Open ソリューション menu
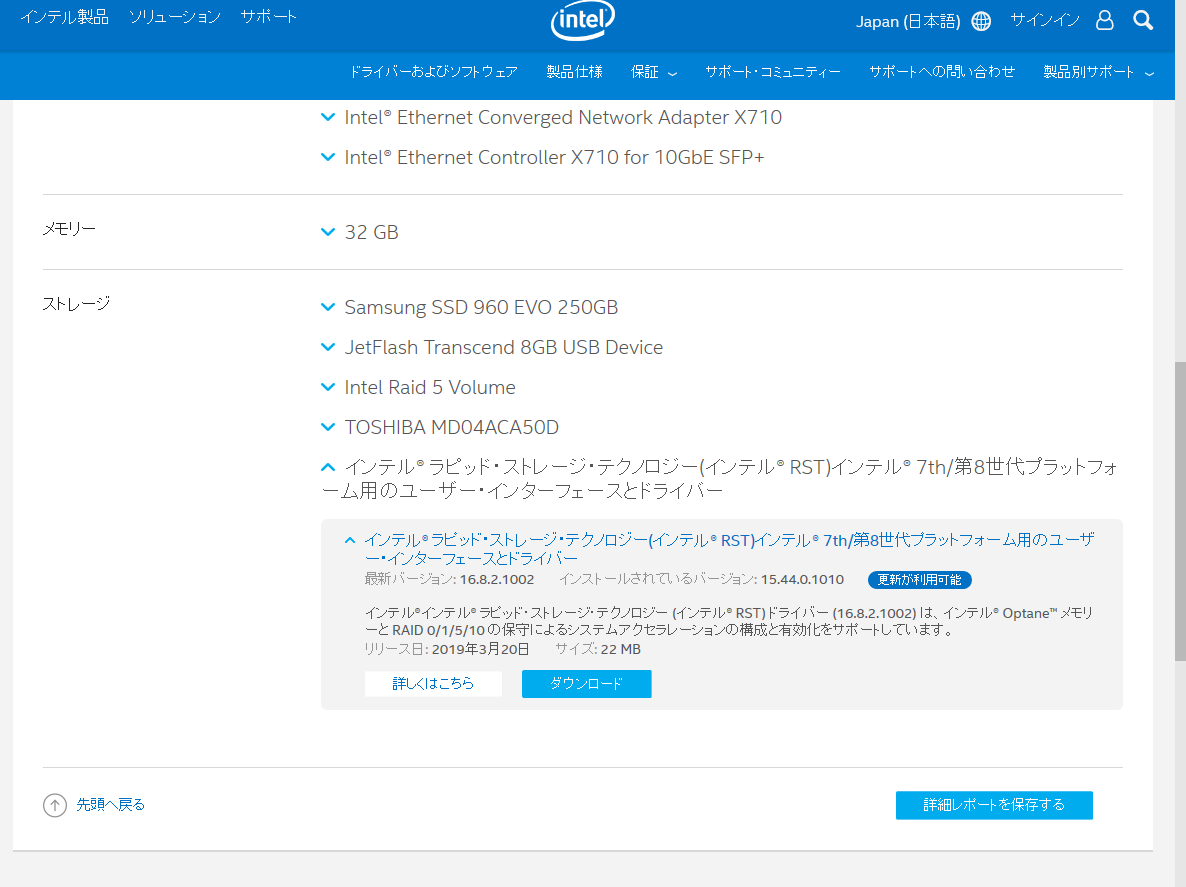The image size is (1186, 887). tap(175, 17)
